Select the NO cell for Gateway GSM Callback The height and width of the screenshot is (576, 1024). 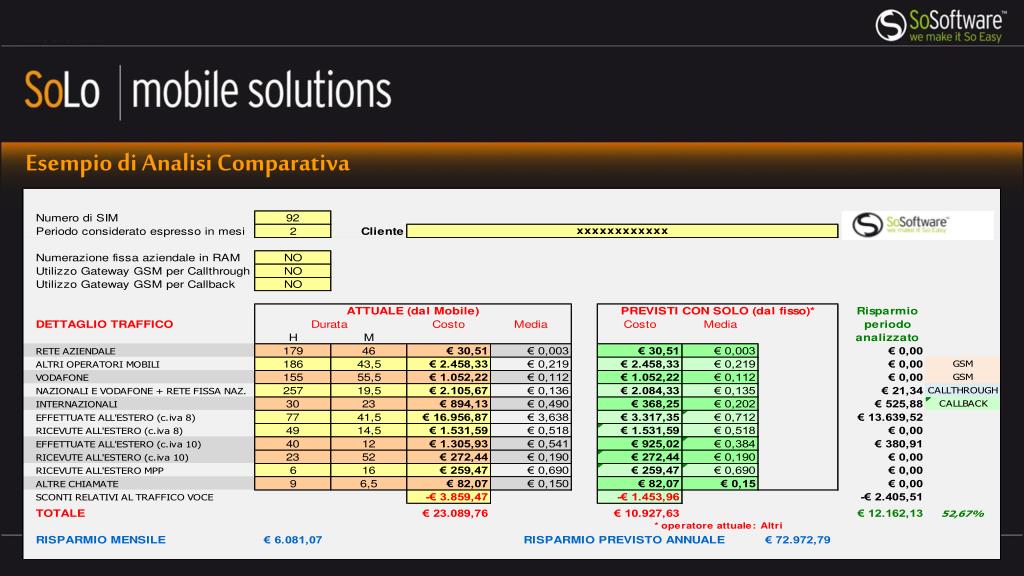pyautogui.click(x=293, y=284)
